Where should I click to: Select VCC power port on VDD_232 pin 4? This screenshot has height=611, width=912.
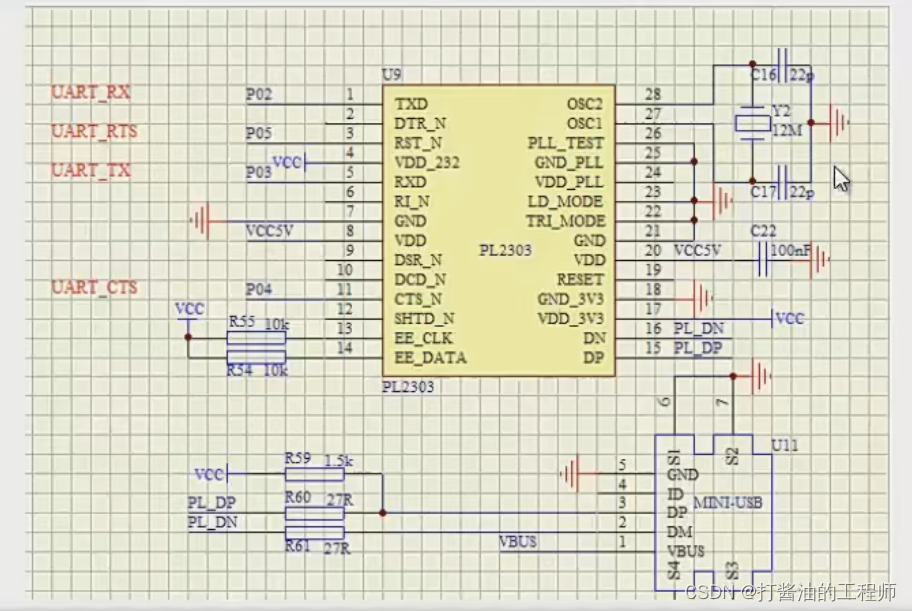289,163
